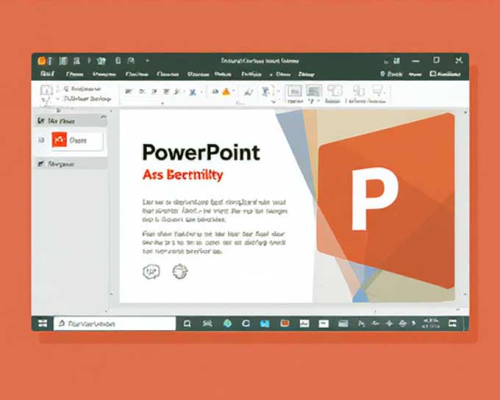Screen dimensions: 500x400
Task: Click the second body paragraph on the slide
Action: coord(214,242)
